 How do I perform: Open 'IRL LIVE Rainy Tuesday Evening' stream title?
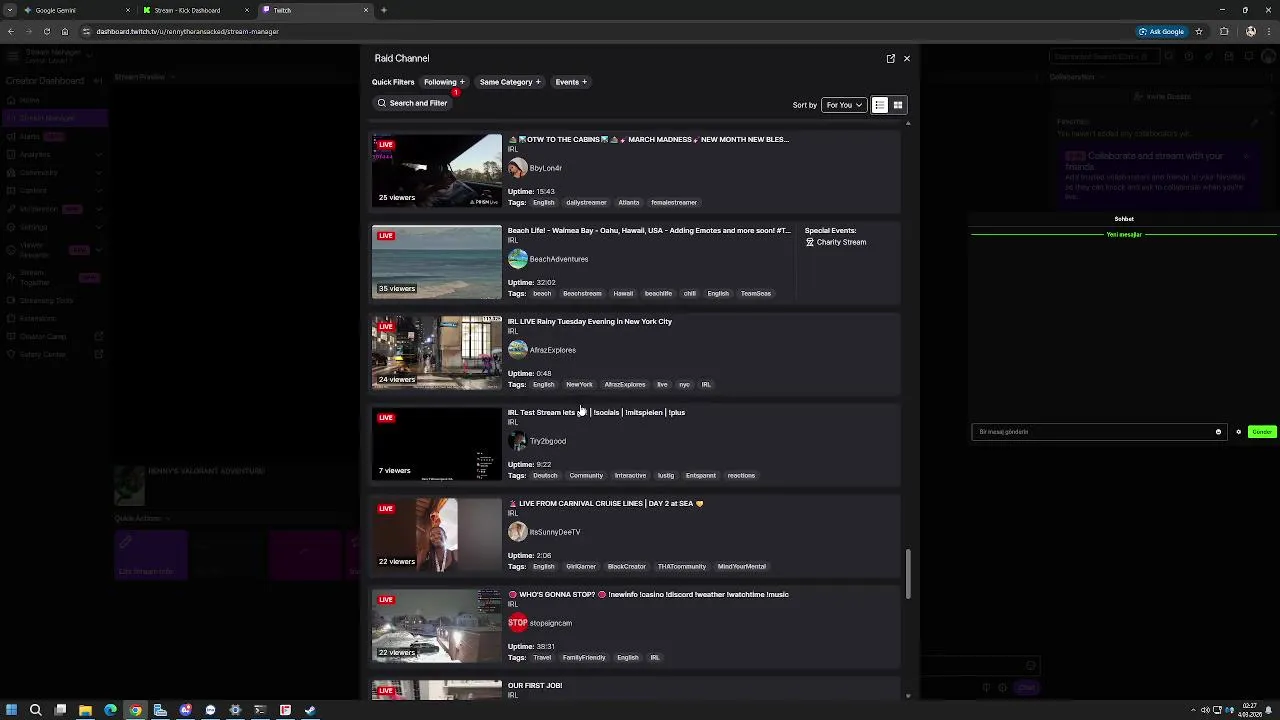pyautogui.click(x=590, y=321)
